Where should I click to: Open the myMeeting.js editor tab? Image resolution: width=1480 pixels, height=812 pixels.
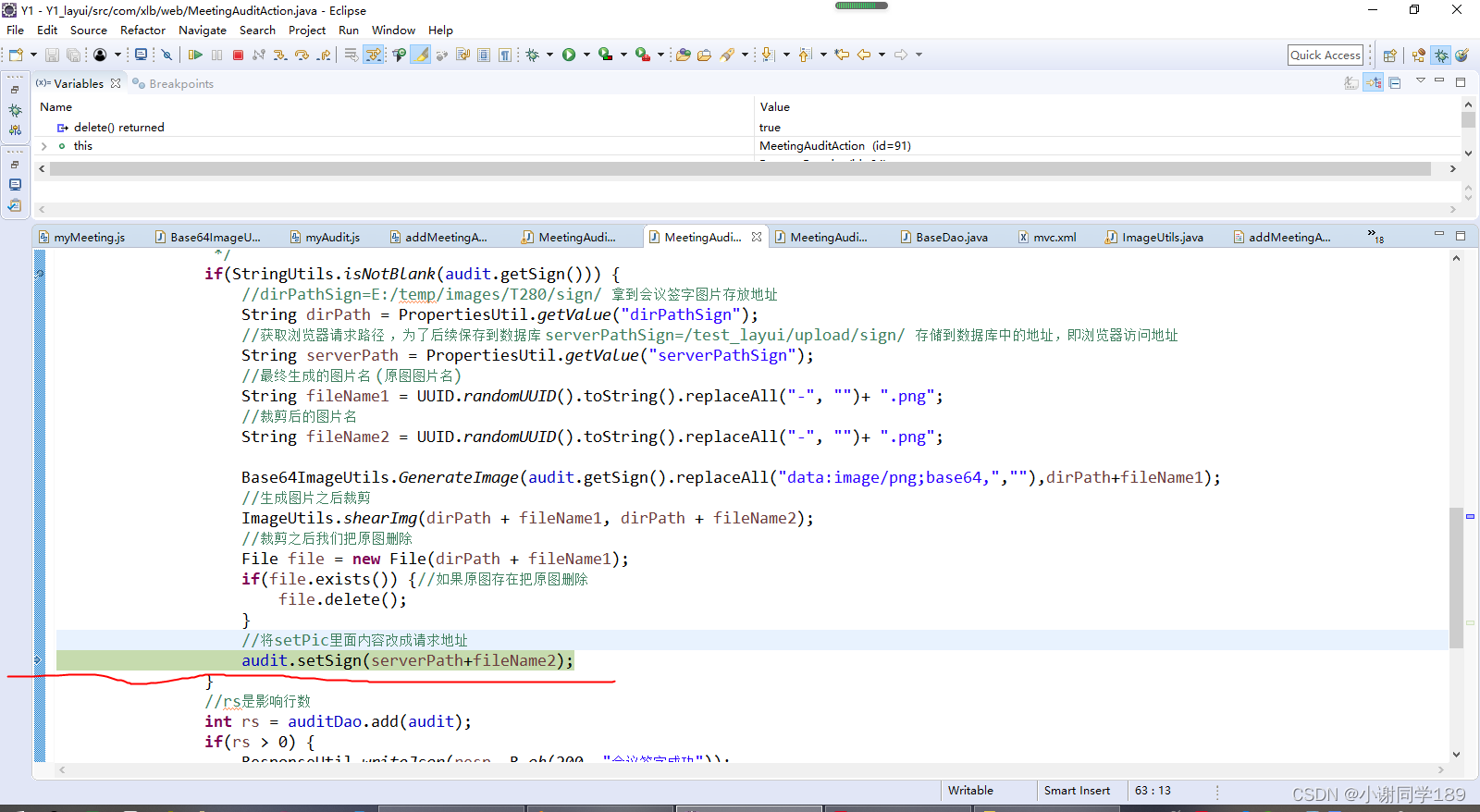pos(81,237)
